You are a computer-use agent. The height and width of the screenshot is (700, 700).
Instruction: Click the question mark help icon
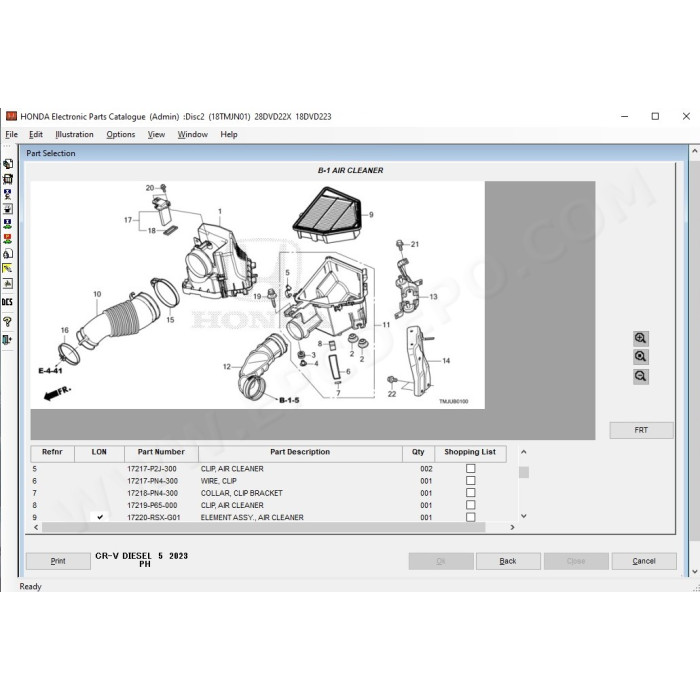click(8, 321)
